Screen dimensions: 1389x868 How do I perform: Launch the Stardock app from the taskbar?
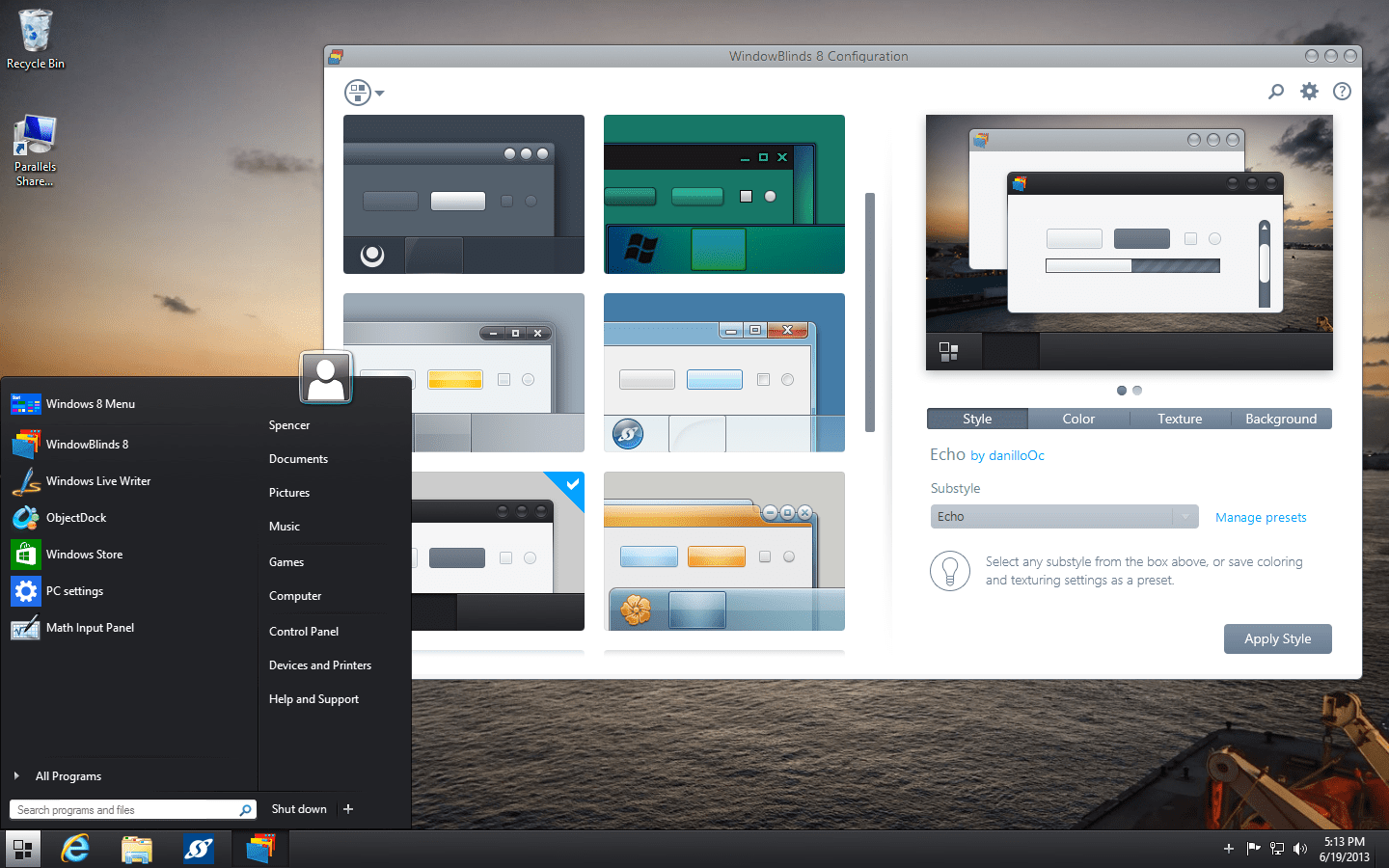pyautogui.click(x=199, y=849)
